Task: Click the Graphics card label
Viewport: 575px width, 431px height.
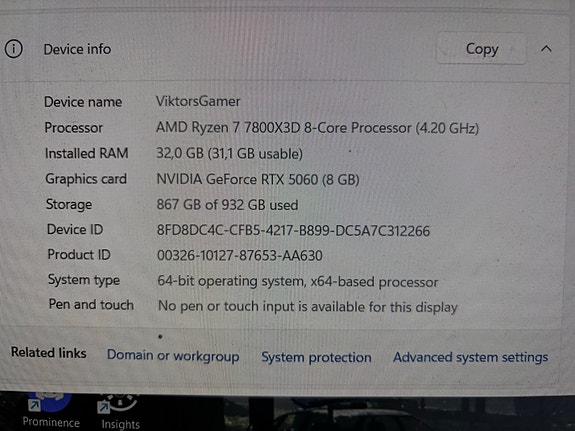Action: (x=86, y=179)
